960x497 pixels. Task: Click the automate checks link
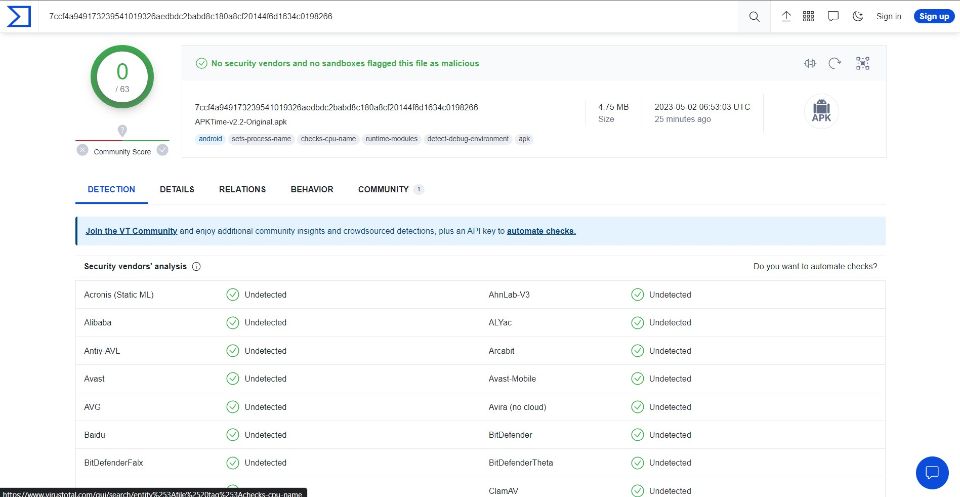pyautogui.click(x=541, y=231)
